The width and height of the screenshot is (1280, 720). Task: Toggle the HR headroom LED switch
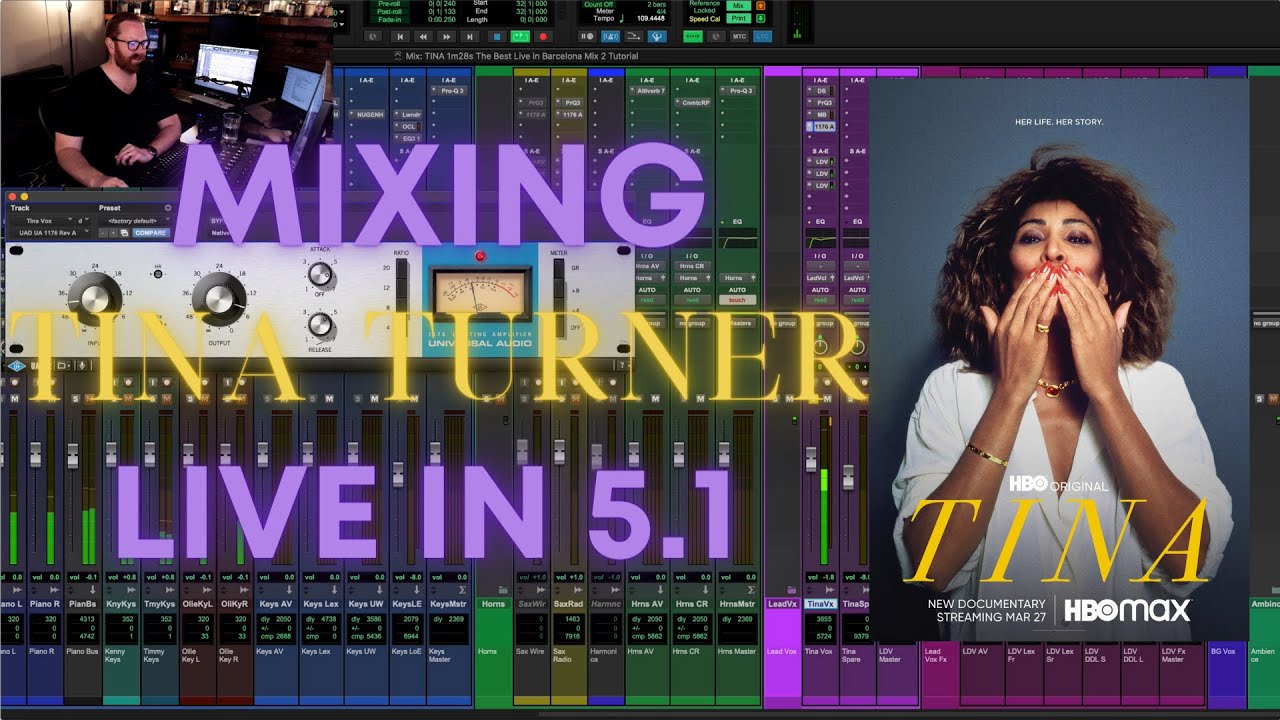click(x=158, y=274)
